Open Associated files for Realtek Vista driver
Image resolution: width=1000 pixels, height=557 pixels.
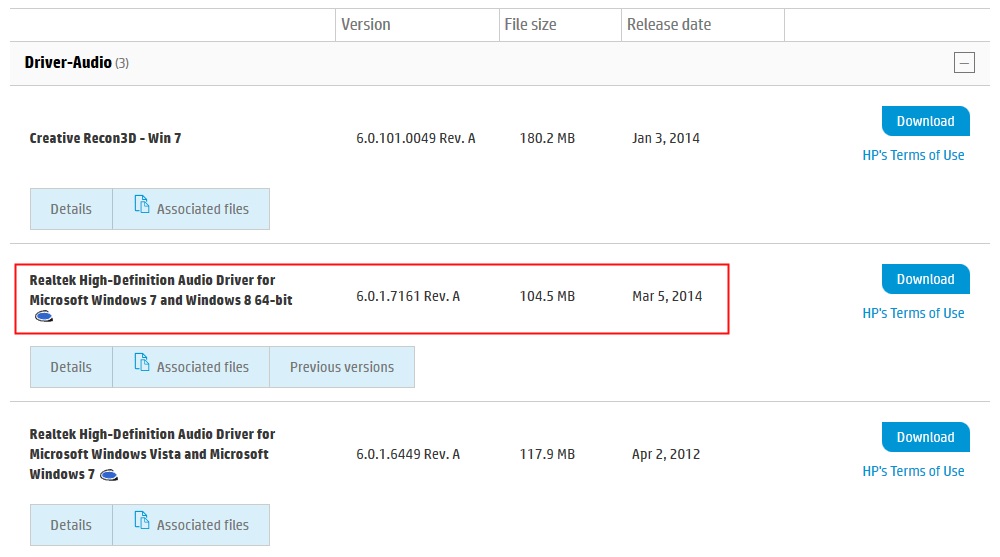pyautogui.click(x=191, y=525)
